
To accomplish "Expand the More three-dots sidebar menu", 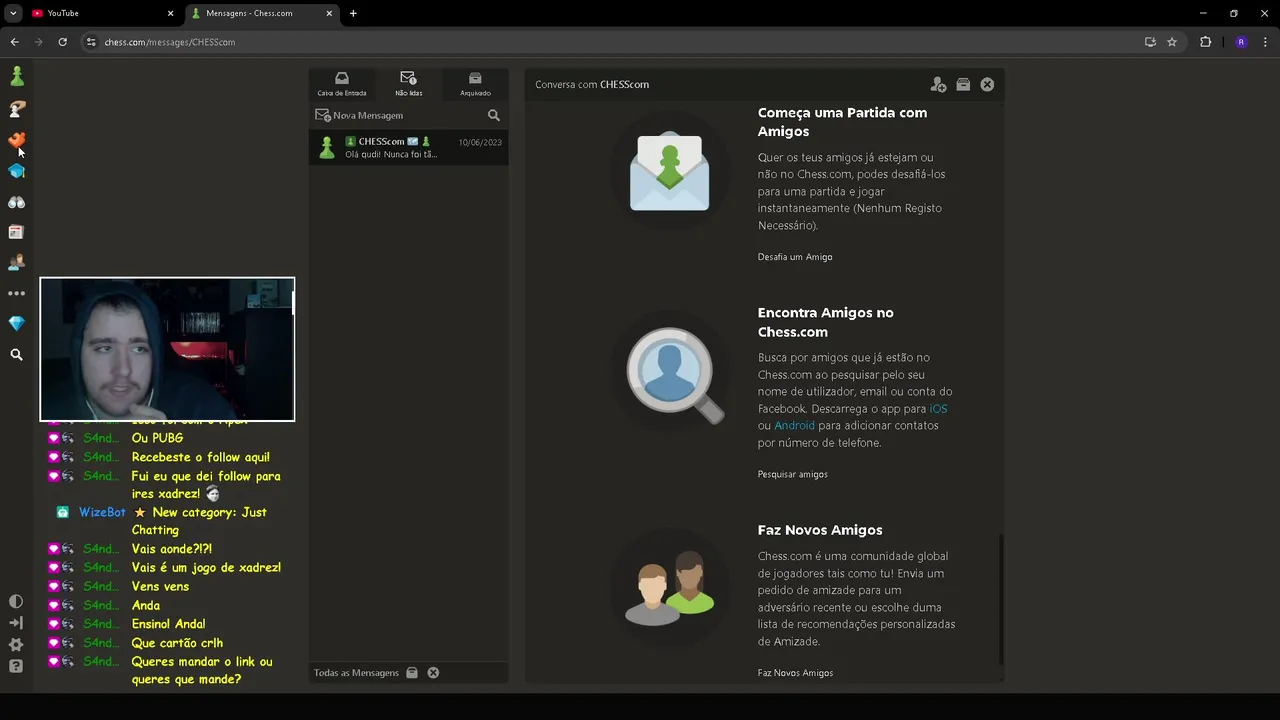I will click(x=16, y=293).
